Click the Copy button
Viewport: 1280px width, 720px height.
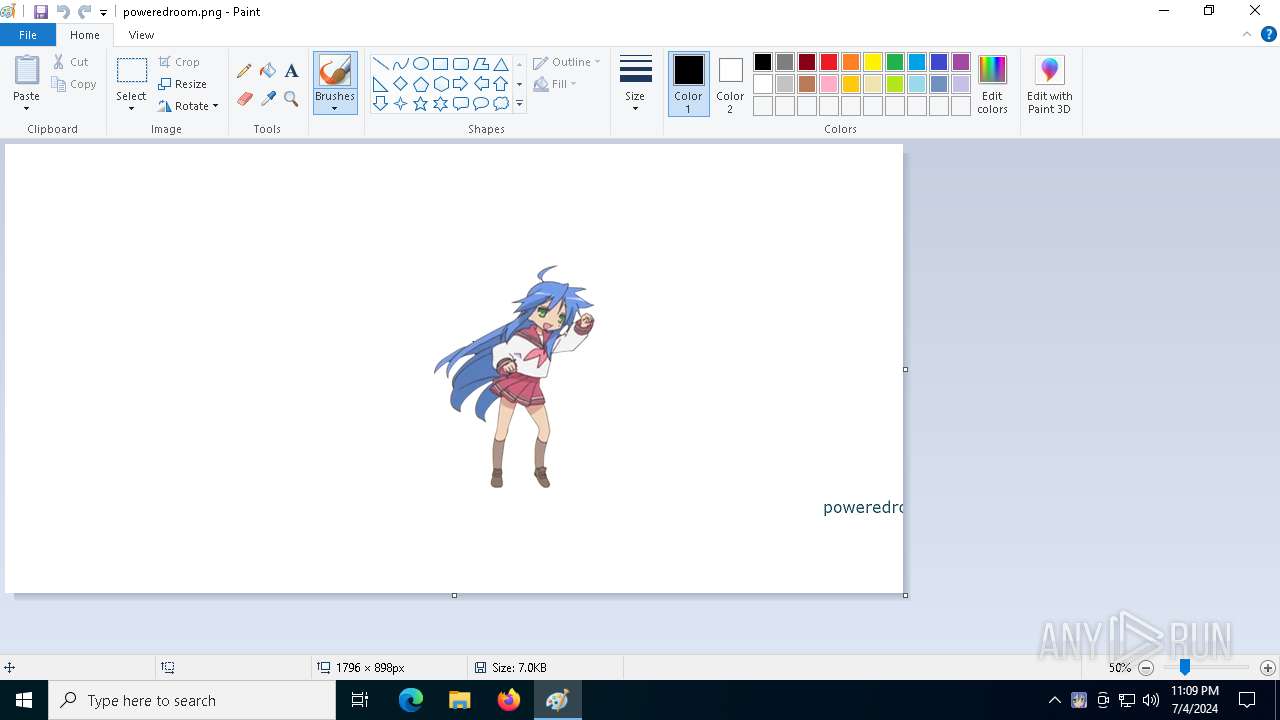point(74,84)
